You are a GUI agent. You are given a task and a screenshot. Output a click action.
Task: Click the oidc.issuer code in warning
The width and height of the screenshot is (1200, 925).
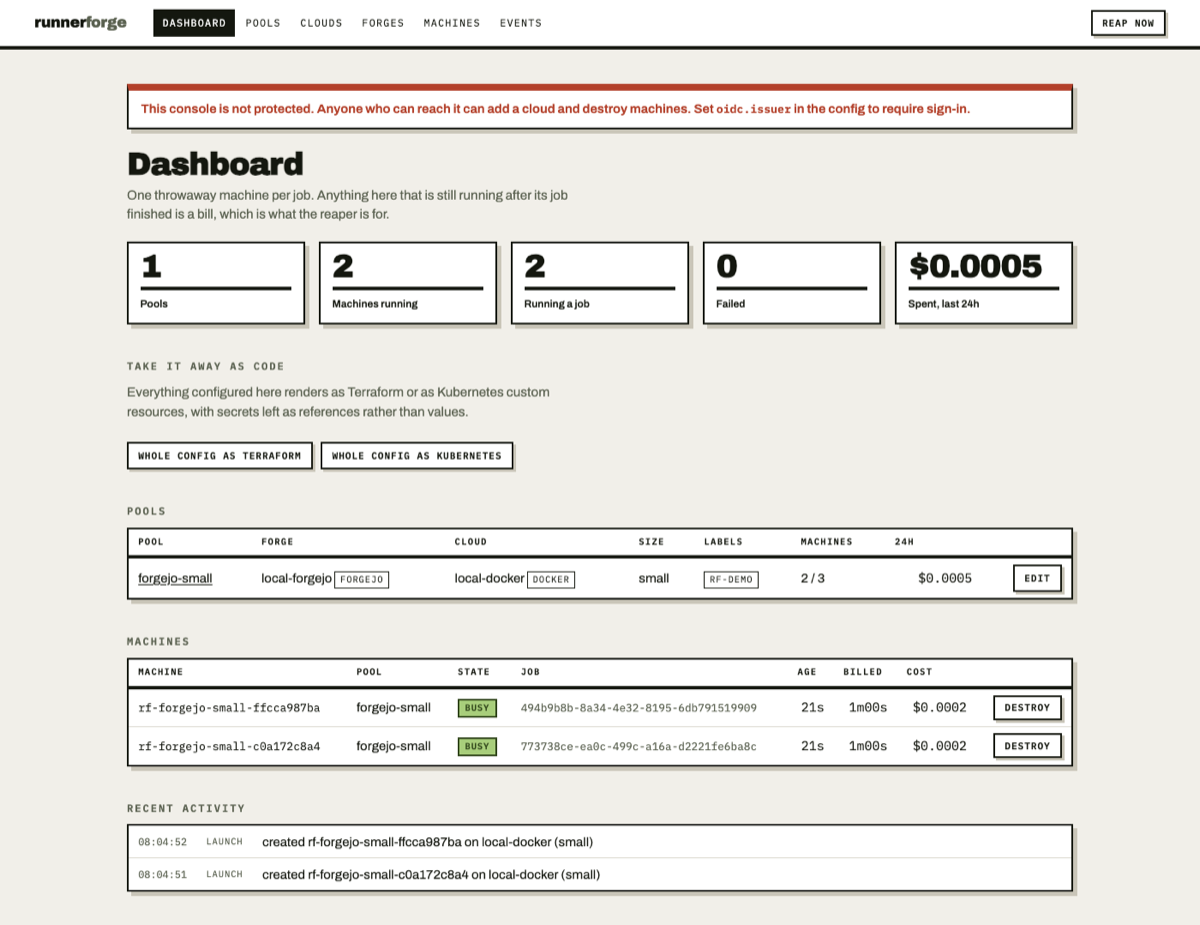pyautogui.click(x=753, y=109)
